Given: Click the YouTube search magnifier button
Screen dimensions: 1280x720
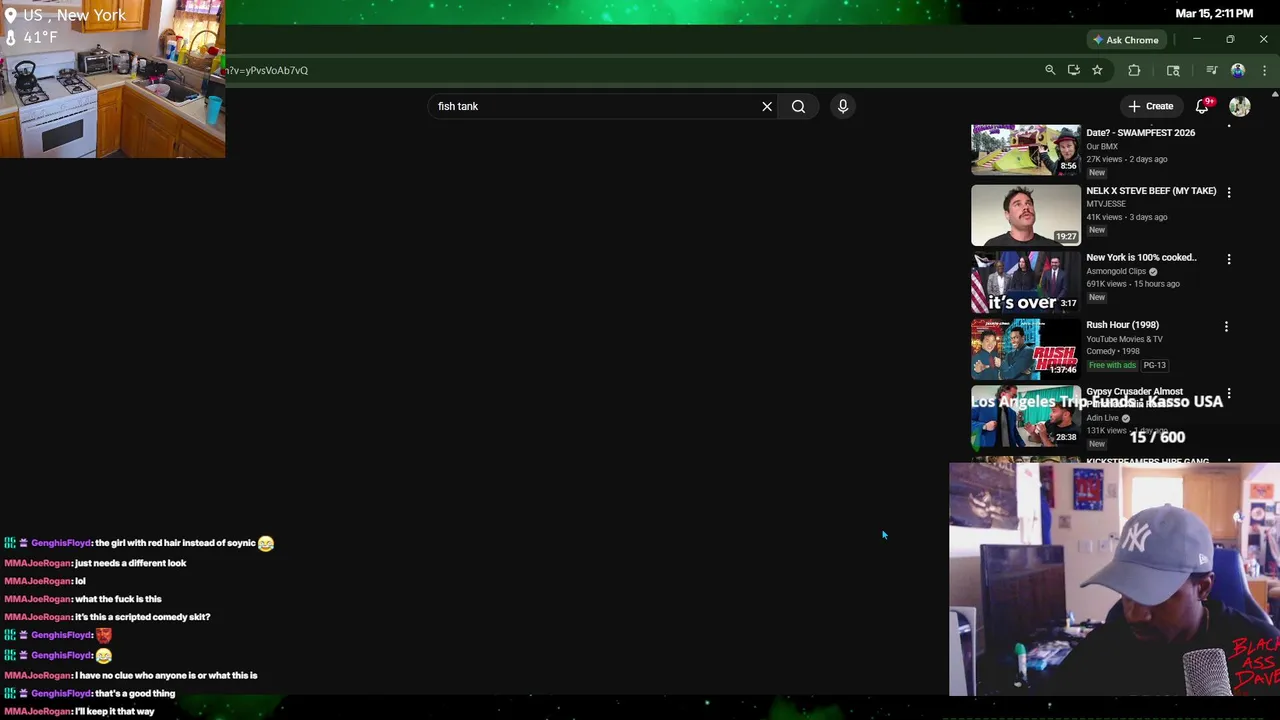Looking at the screenshot, I should coord(798,106).
